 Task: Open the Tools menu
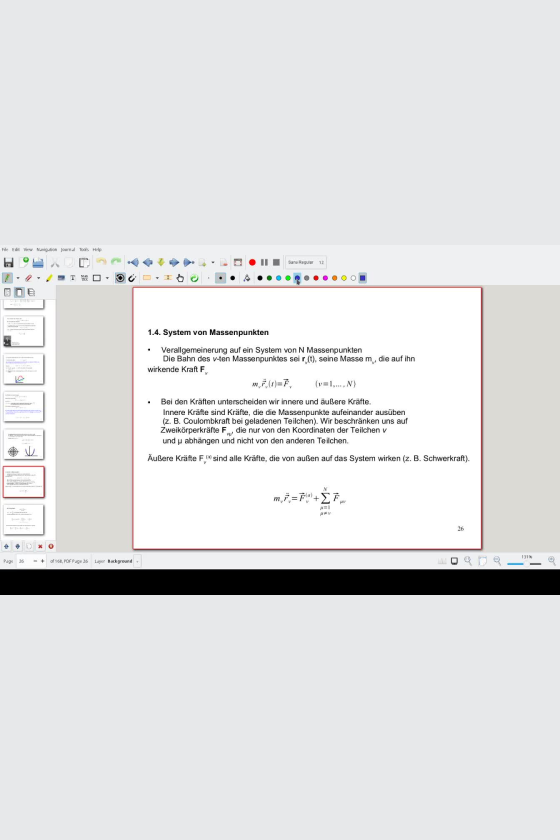point(84,250)
